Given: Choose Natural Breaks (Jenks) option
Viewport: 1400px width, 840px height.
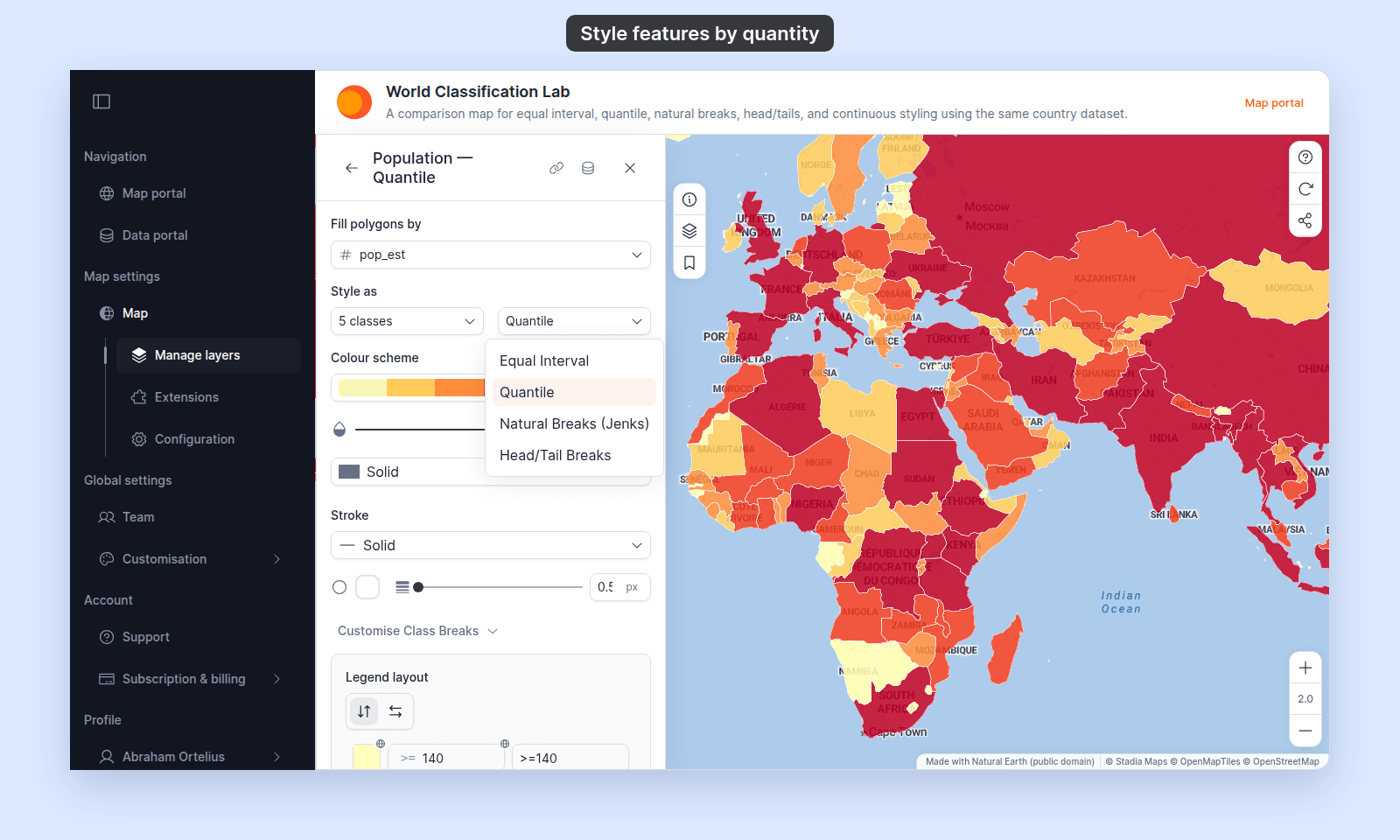Looking at the screenshot, I should [x=574, y=423].
